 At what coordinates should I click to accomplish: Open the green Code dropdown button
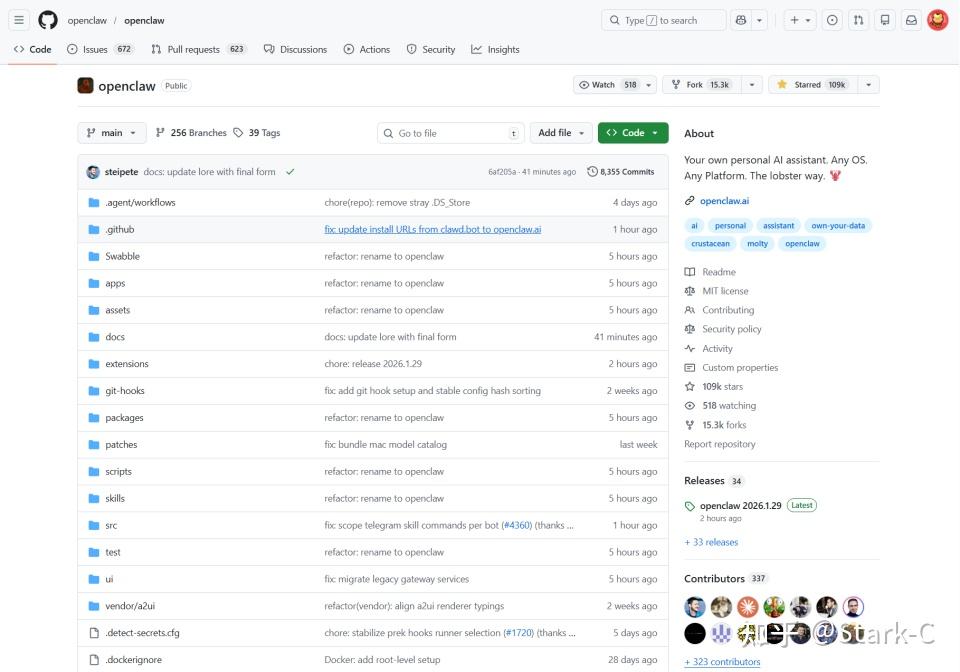coord(632,133)
